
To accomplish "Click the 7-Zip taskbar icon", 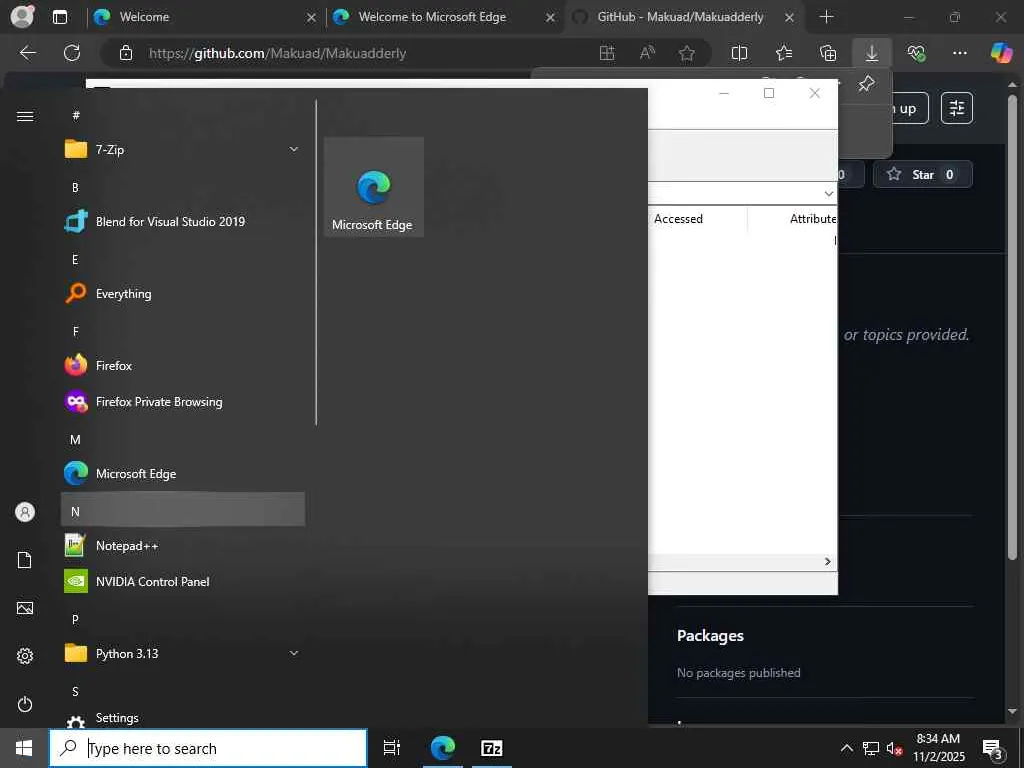I will 492,748.
